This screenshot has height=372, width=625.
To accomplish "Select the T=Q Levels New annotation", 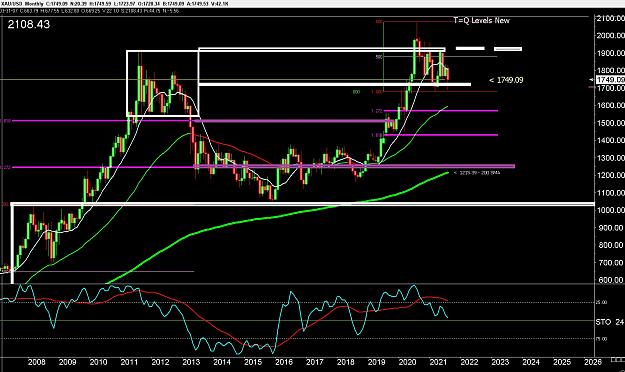I will [x=482, y=20].
